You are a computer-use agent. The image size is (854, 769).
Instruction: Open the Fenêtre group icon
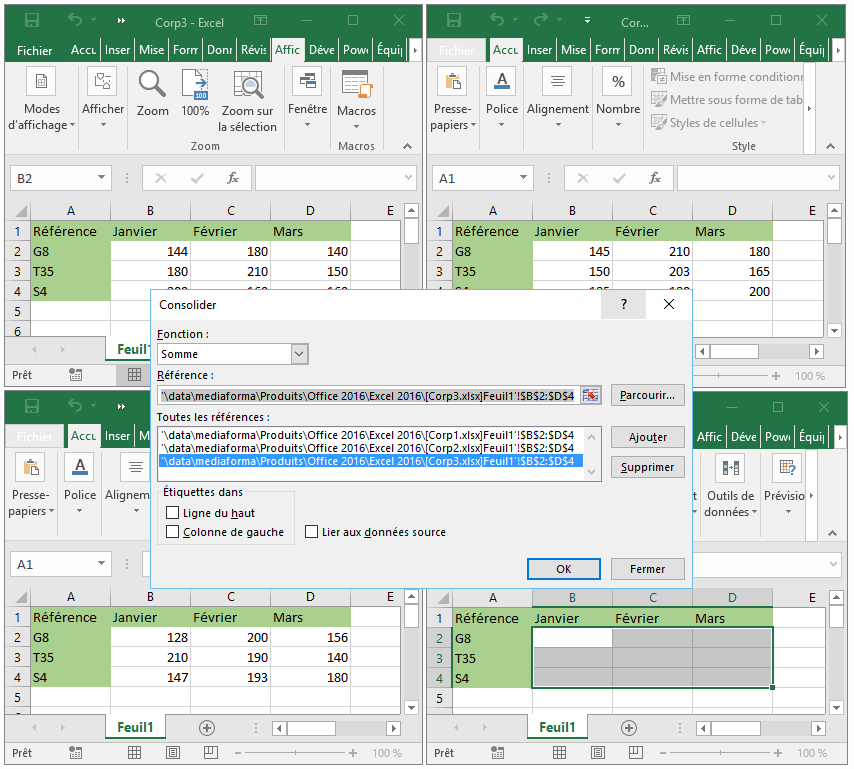click(306, 84)
